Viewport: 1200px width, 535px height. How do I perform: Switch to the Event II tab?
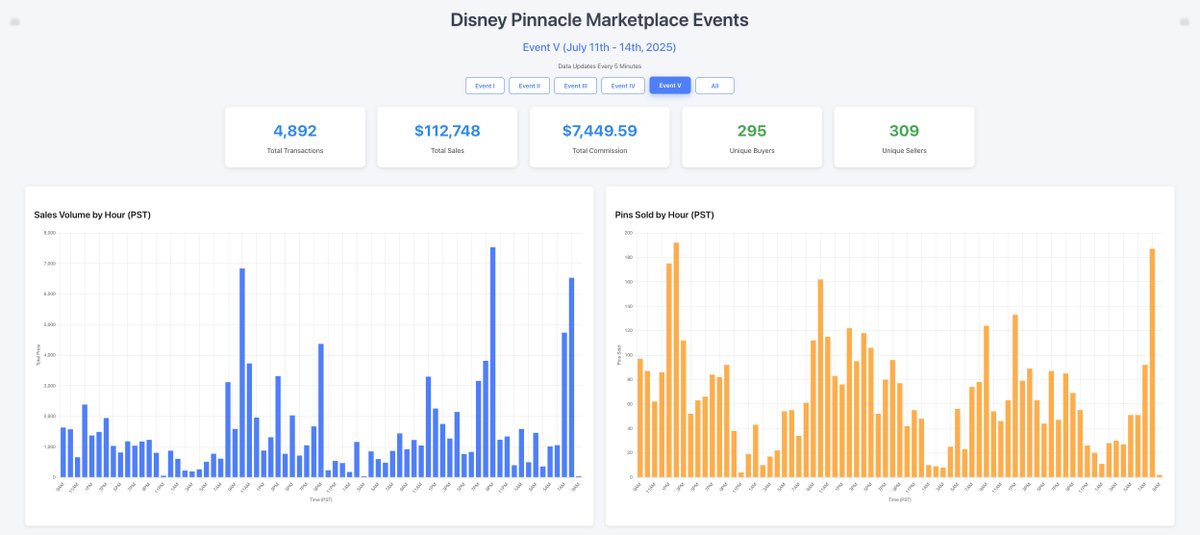[530, 86]
